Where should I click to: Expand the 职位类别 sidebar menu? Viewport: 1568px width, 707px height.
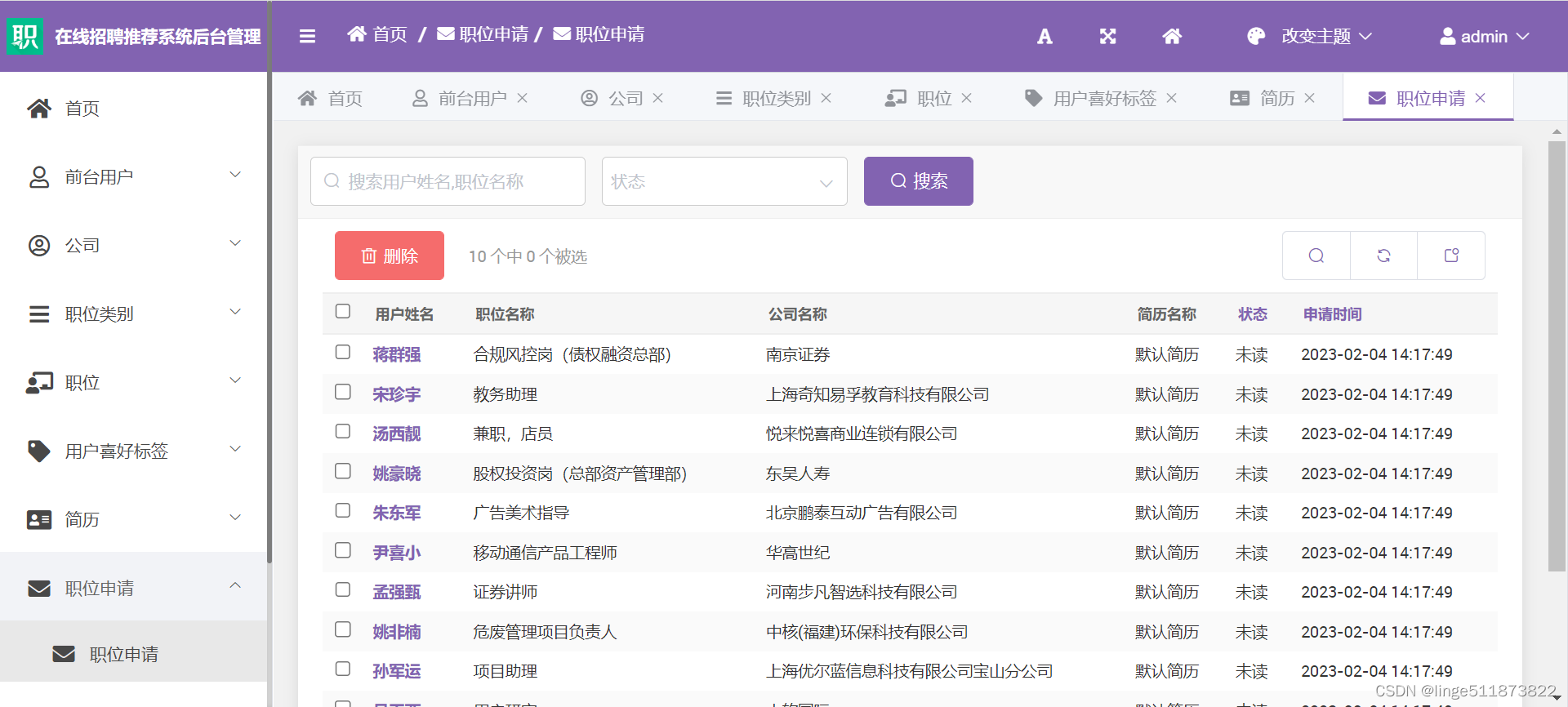click(x=235, y=312)
